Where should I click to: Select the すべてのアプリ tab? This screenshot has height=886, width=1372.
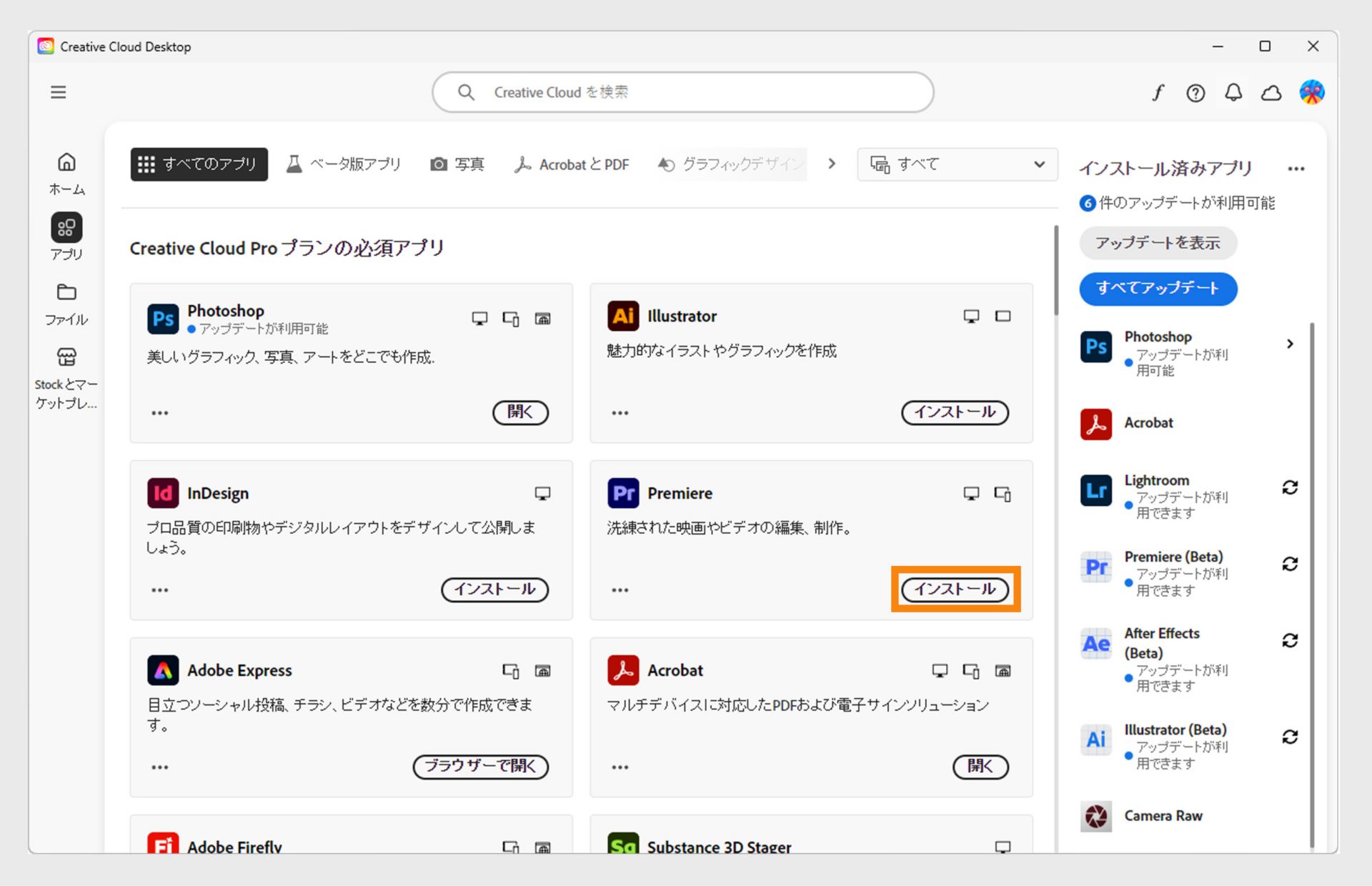tap(199, 164)
